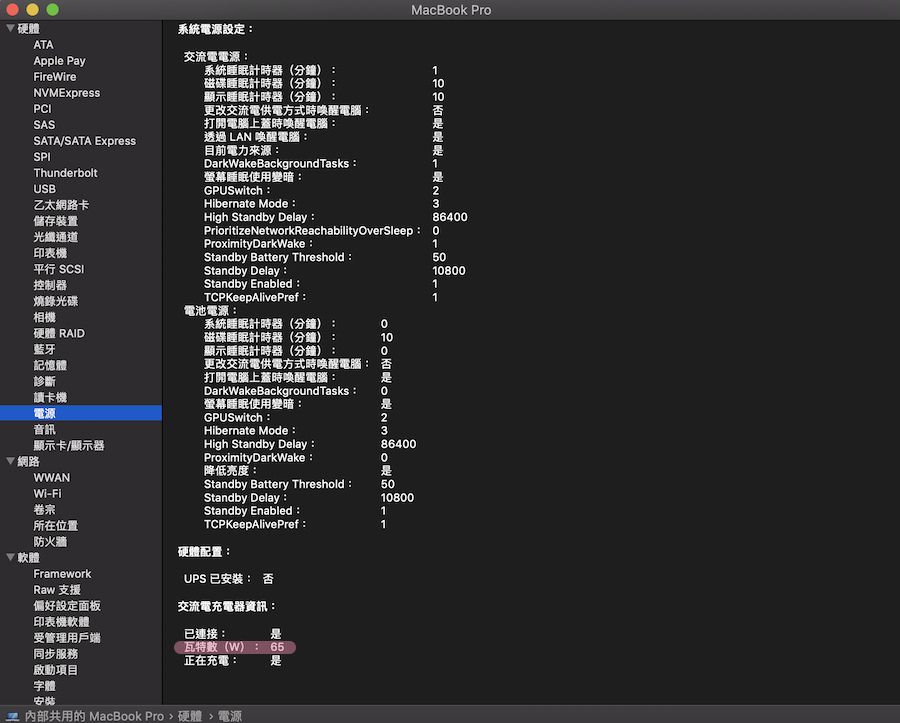The image size is (900, 723).
Task: Click the highlighted 電源 sidebar row
Action: pos(81,413)
